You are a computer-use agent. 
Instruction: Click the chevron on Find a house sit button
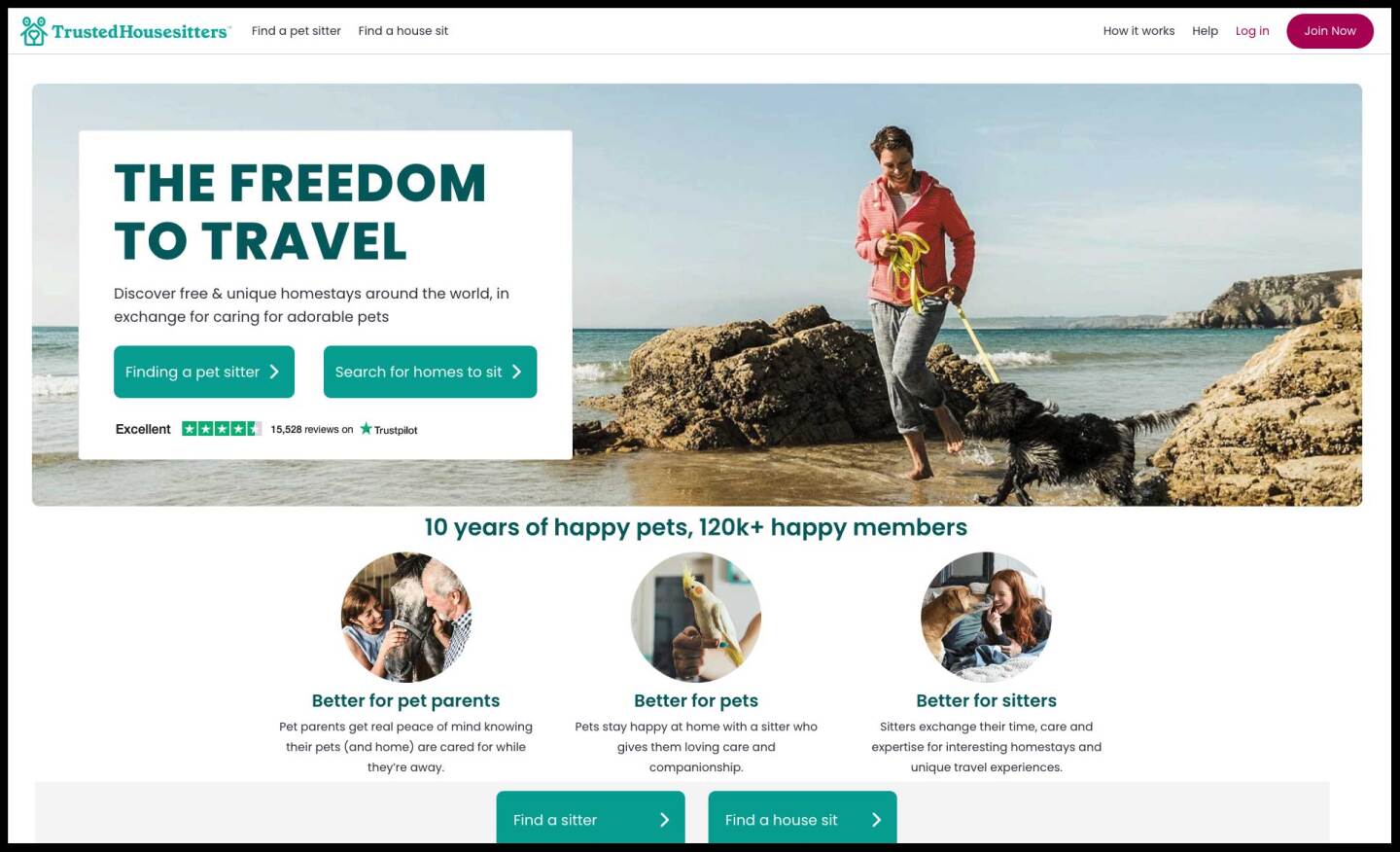click(876, 820)
